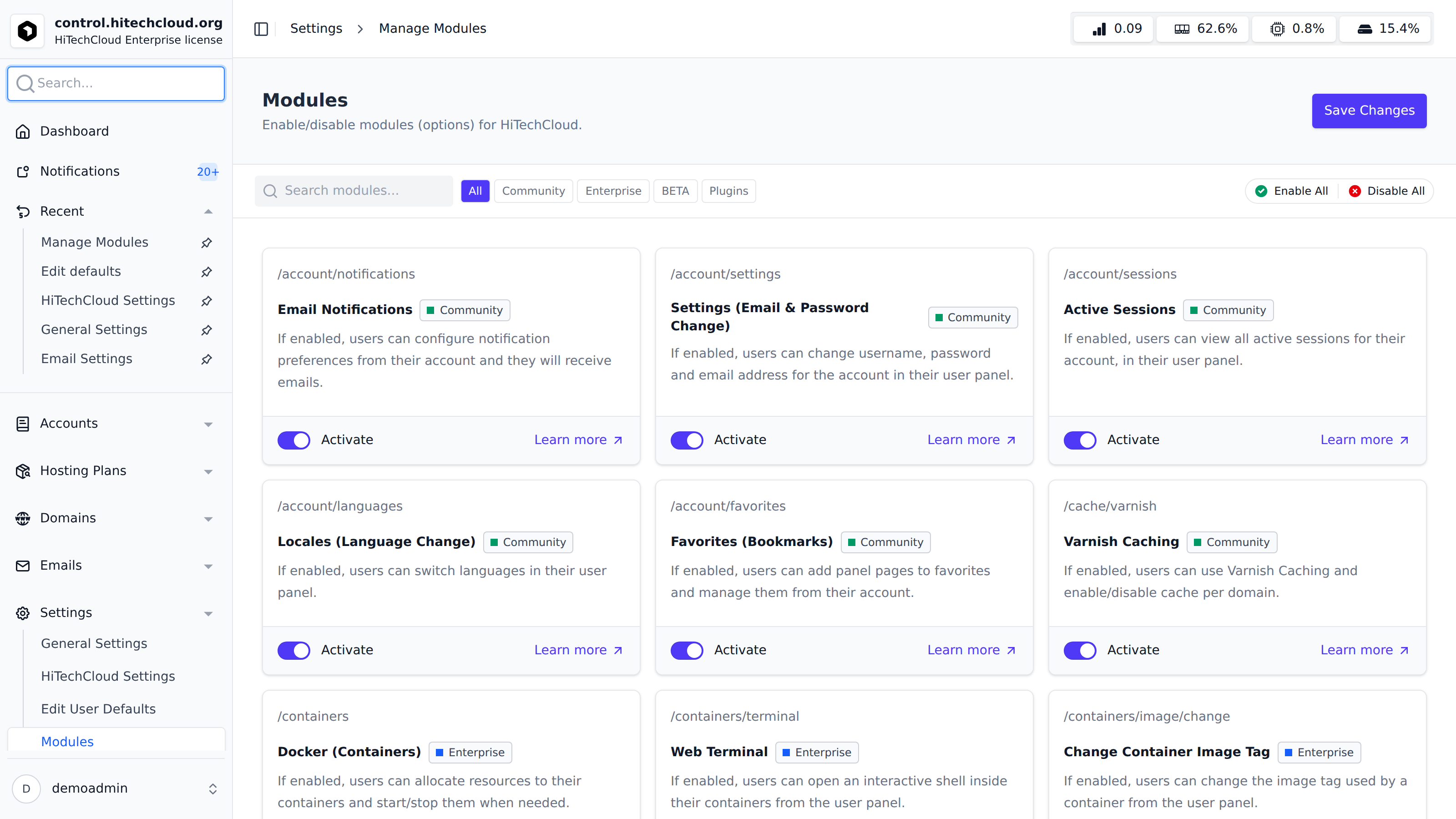Click the Emails envelope icon
Image resolution: width=1456 pixels, height=819 pixels.
point(23,566)
